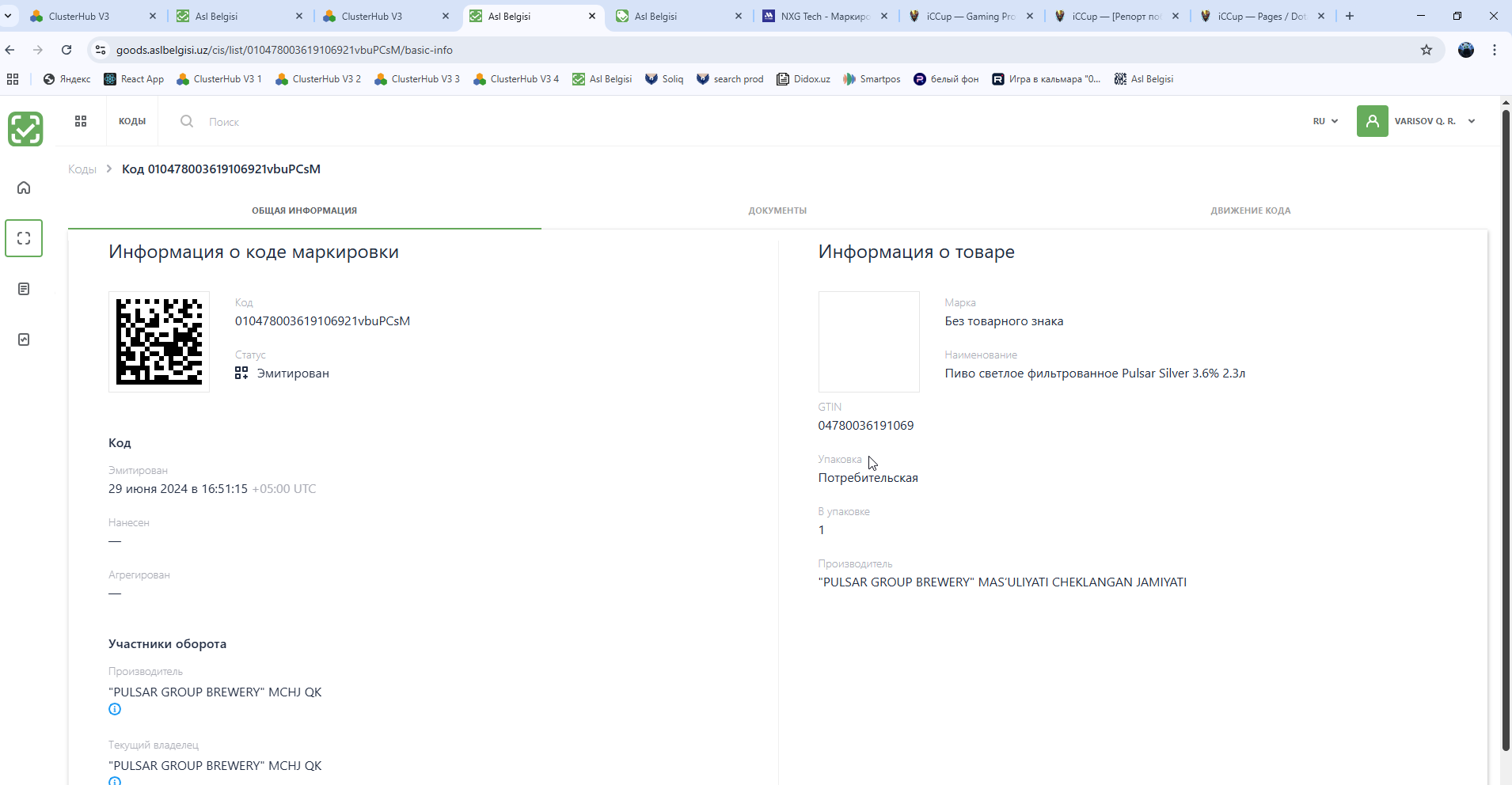Select Потребительская packaging value
Viewport: 1512px width, 785px height.
click(868, 477)
